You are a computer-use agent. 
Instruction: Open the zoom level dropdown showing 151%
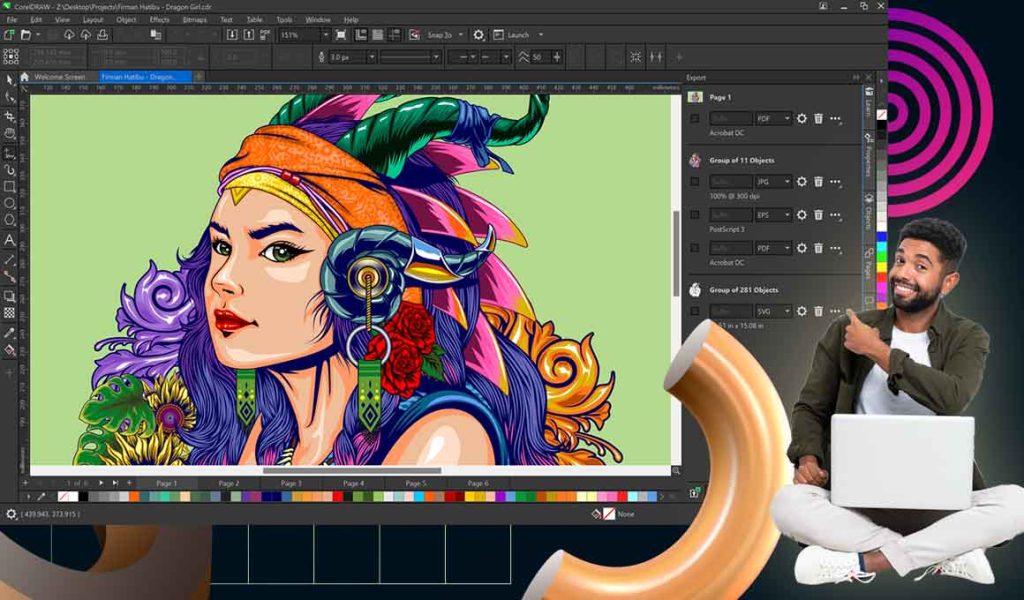point(325,35)
